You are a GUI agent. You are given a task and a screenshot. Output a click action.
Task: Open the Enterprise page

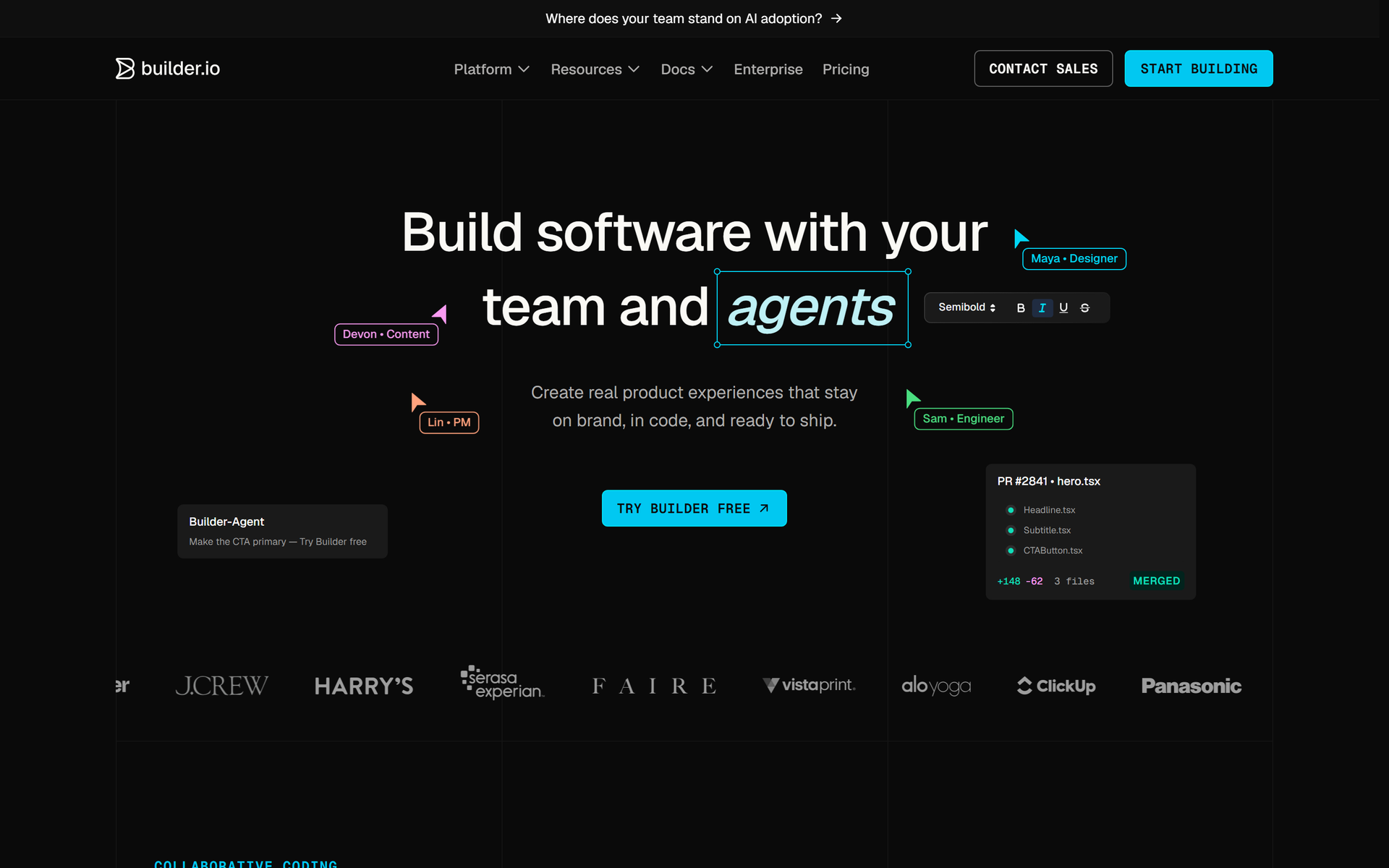(x=768, y=69)
